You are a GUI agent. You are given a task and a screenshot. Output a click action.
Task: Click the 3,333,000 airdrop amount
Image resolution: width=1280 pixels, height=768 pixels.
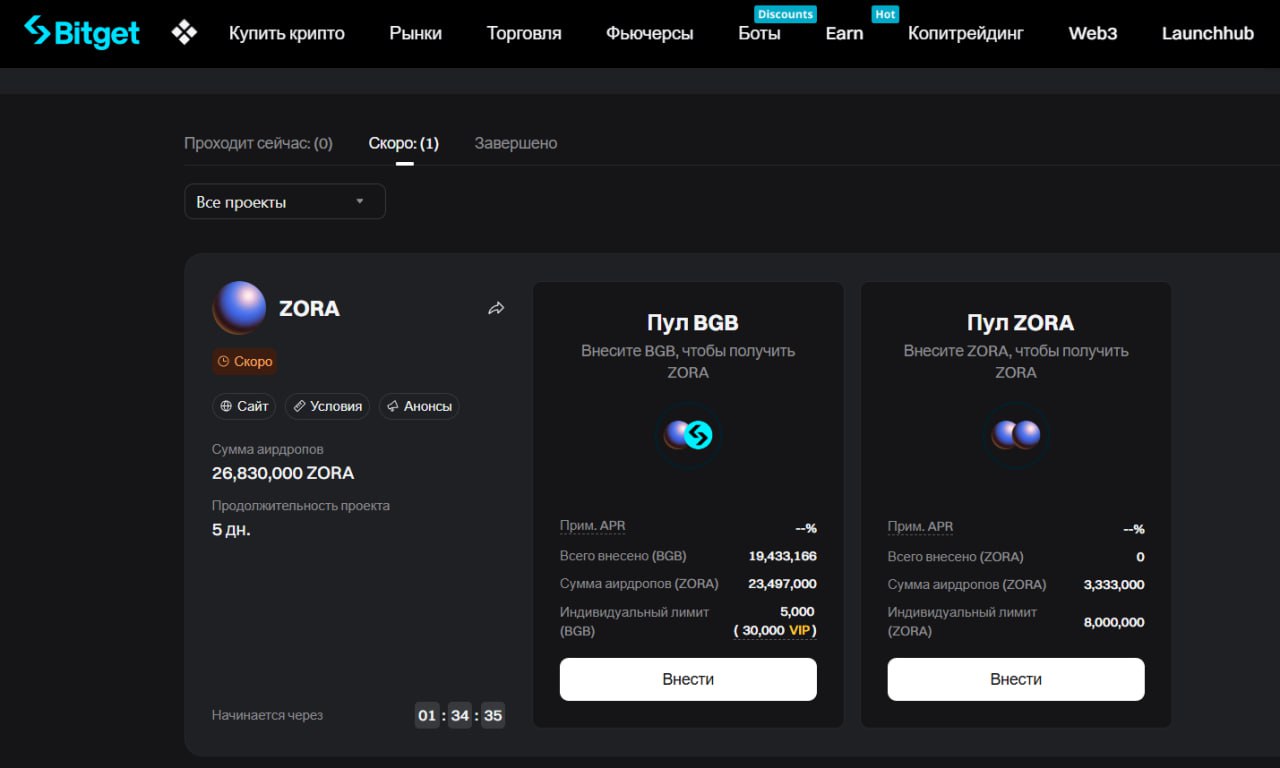(1114, 584)
